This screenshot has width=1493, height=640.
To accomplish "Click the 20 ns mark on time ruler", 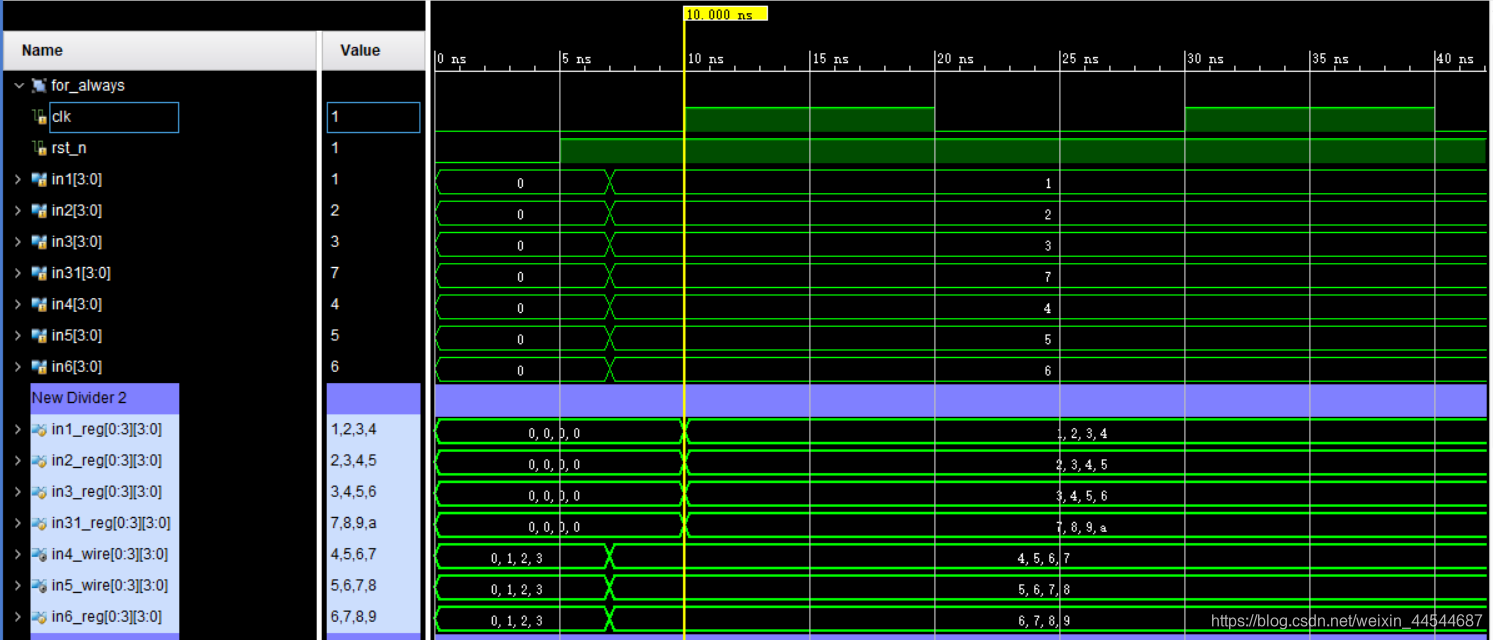I will click(x=953, y=59).
